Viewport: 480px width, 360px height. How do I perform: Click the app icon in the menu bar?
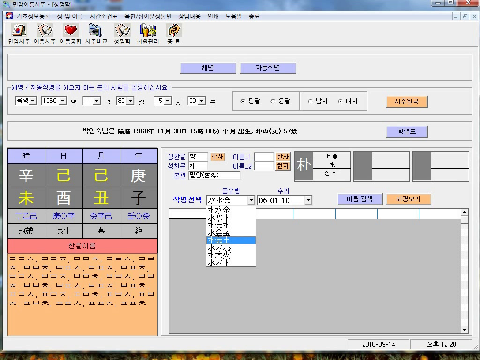click(x=9, y=16)
